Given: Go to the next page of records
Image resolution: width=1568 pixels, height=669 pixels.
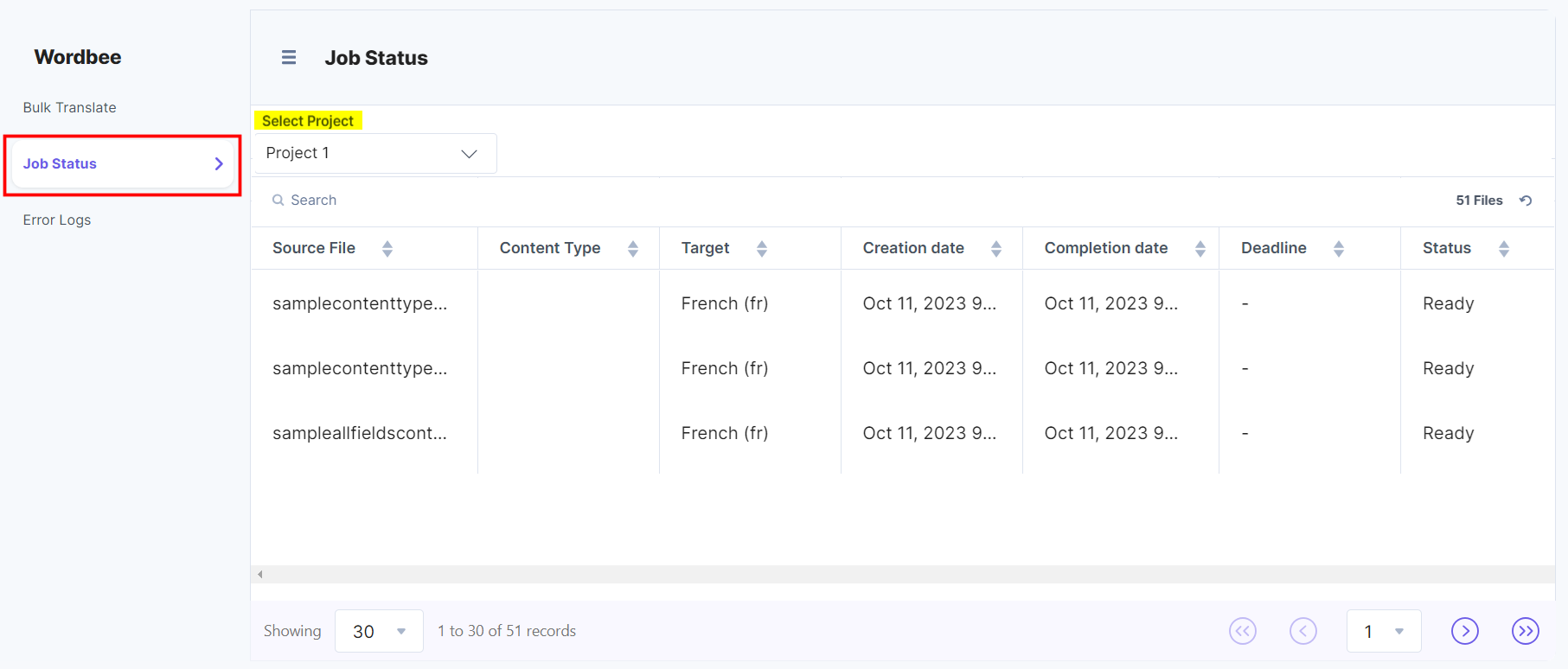Looking at the screenshot, I should 1465,631.
